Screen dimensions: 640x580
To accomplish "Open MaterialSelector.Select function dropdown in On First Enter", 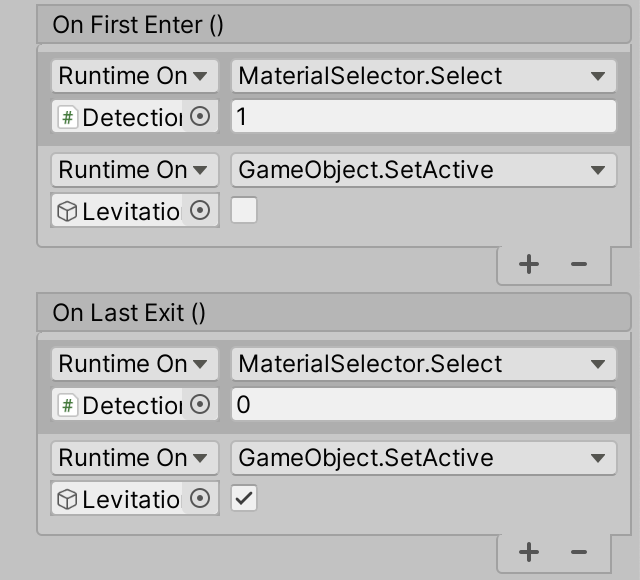I will pyautogui.click(x=424, y=76).
